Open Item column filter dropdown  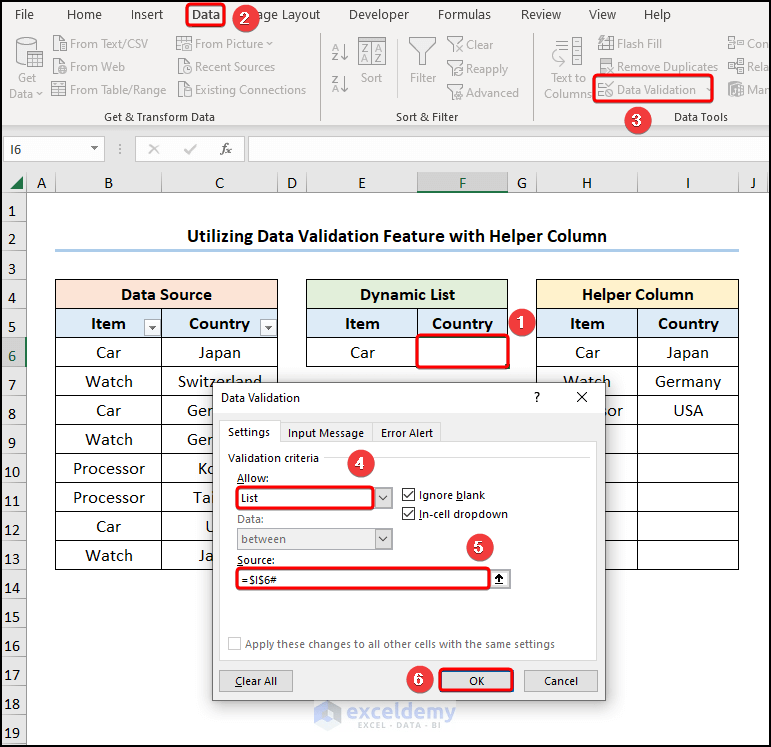click(x=152, y=327)
